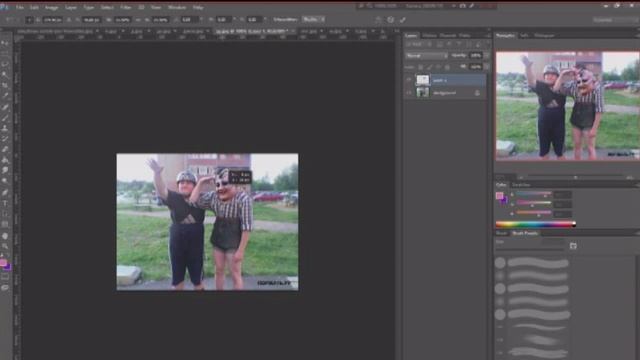
Task: Open the layer filter Kind dropdown
Action: point(416,44)
